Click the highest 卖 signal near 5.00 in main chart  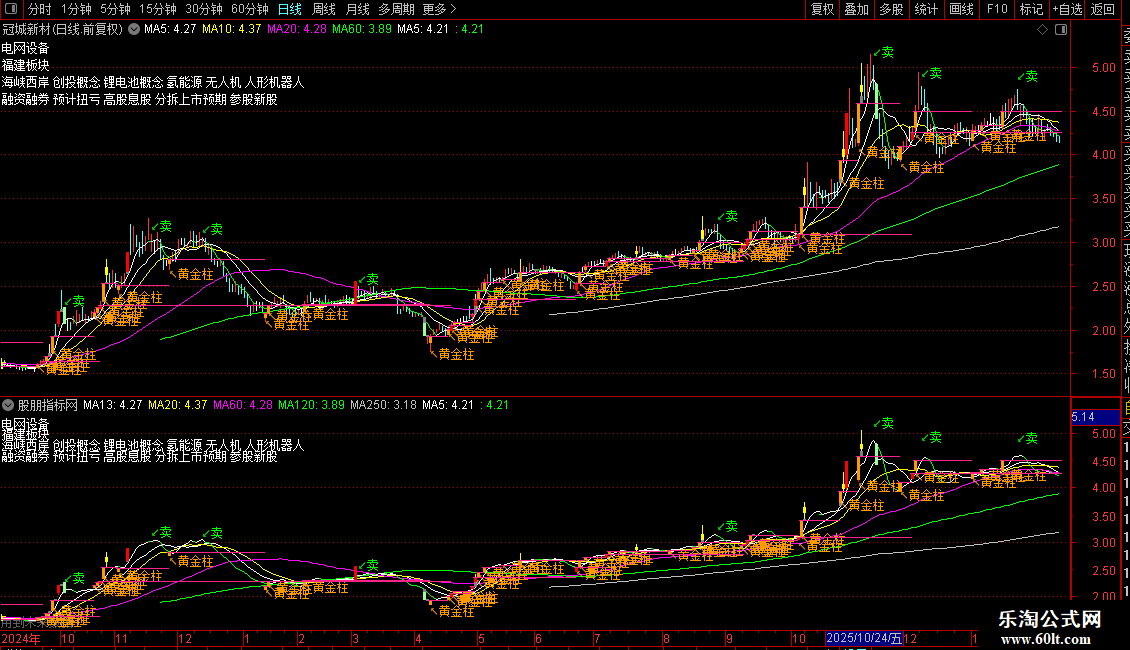coord(884,53)
